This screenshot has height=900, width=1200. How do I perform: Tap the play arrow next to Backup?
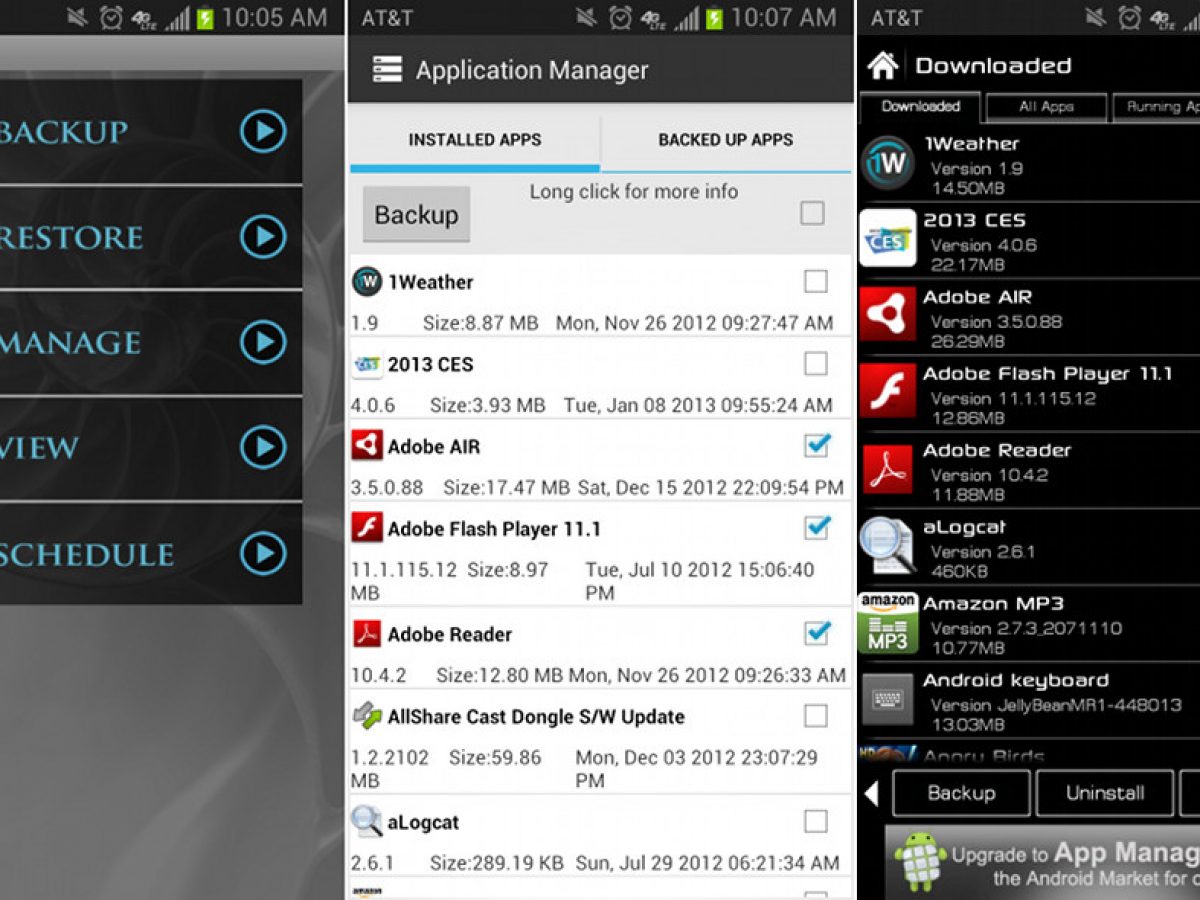coord(263,131)
